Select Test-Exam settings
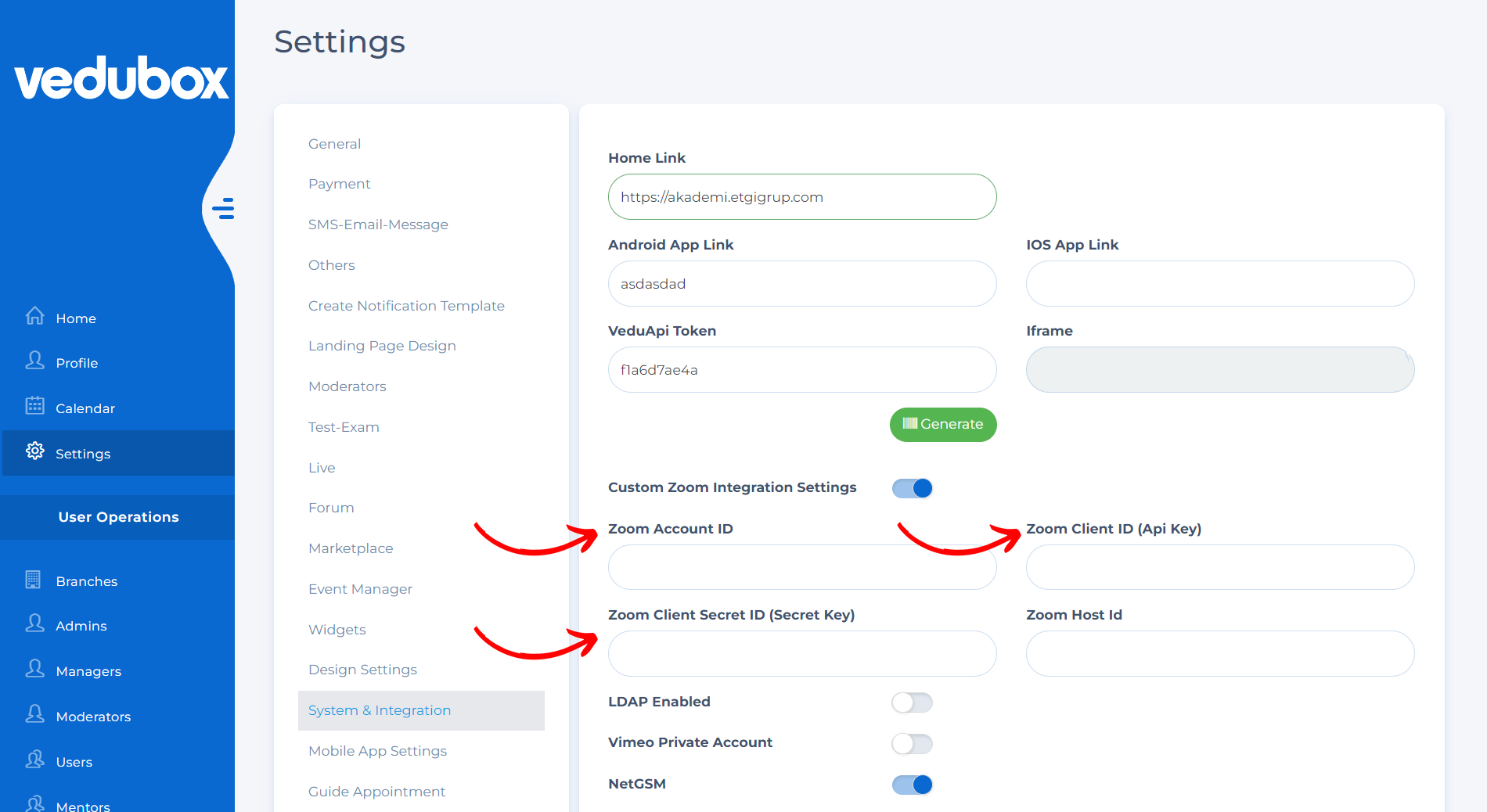Viewport: 1487px width, 812px height. click(344, 427)
